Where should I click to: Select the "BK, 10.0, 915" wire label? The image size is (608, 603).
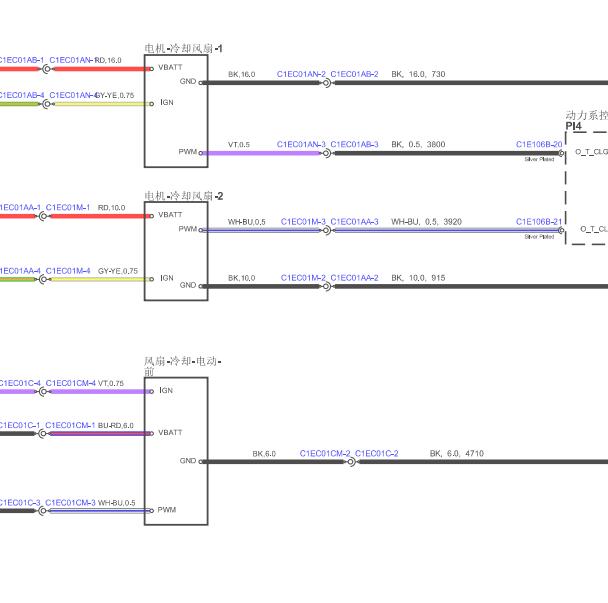[418, 278]
